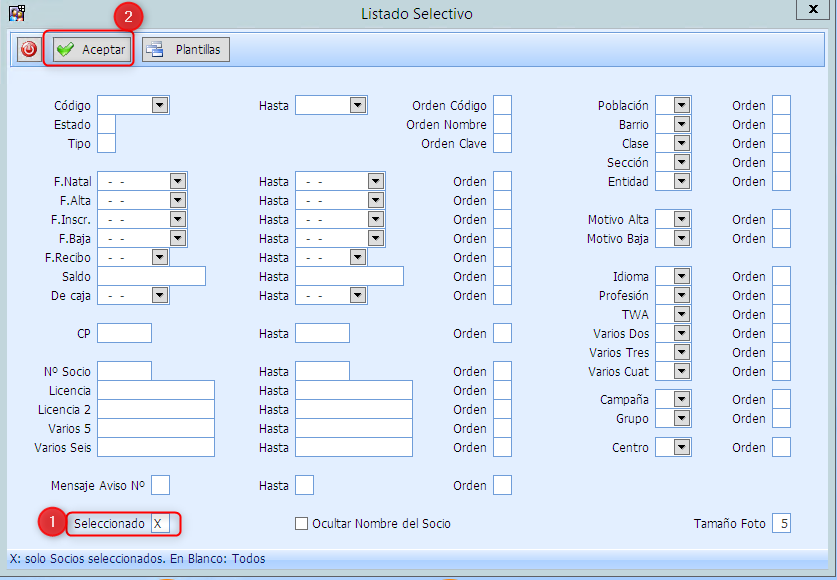Expand the Código dropdown

159,105
